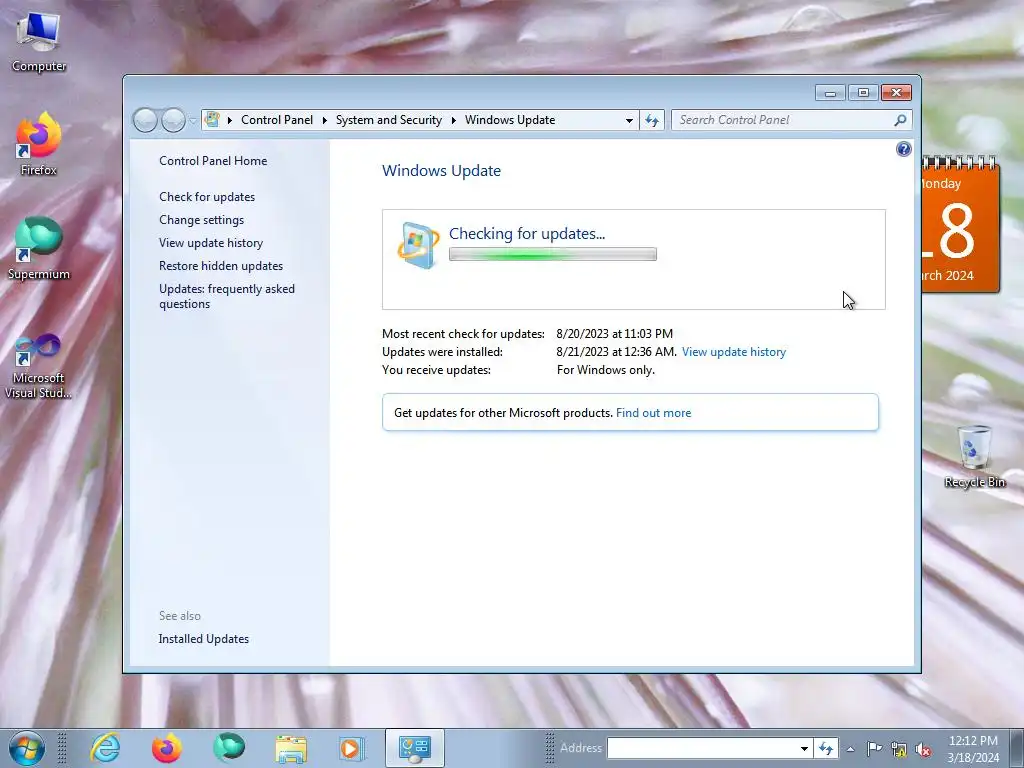The height and width of the screenshot is (768, 1024).
Task: Open Change settings
Action: [201, 220]
